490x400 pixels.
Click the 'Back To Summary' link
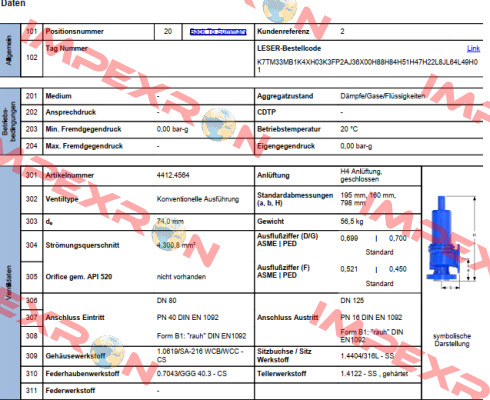click(x=218, y=32)
